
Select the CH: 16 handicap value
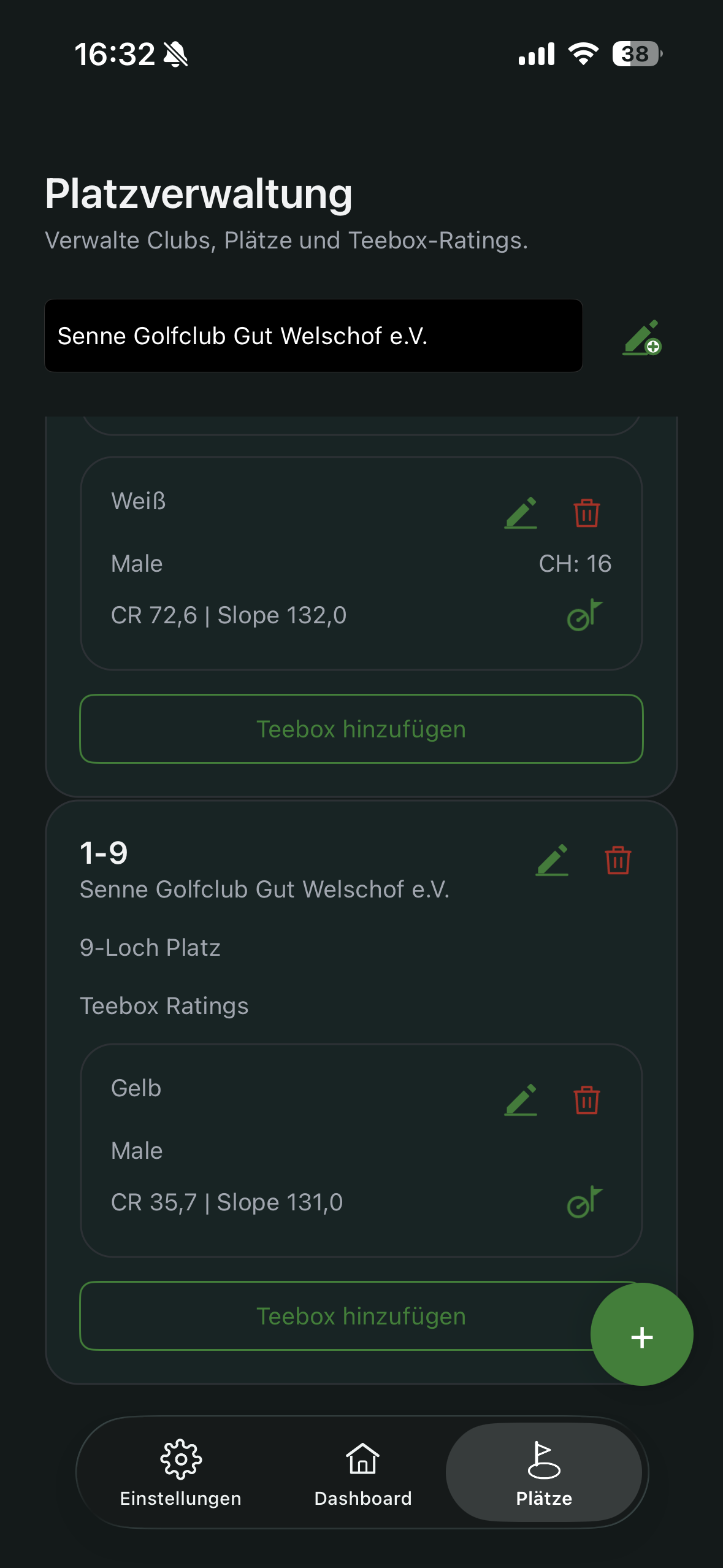(576, 563)
